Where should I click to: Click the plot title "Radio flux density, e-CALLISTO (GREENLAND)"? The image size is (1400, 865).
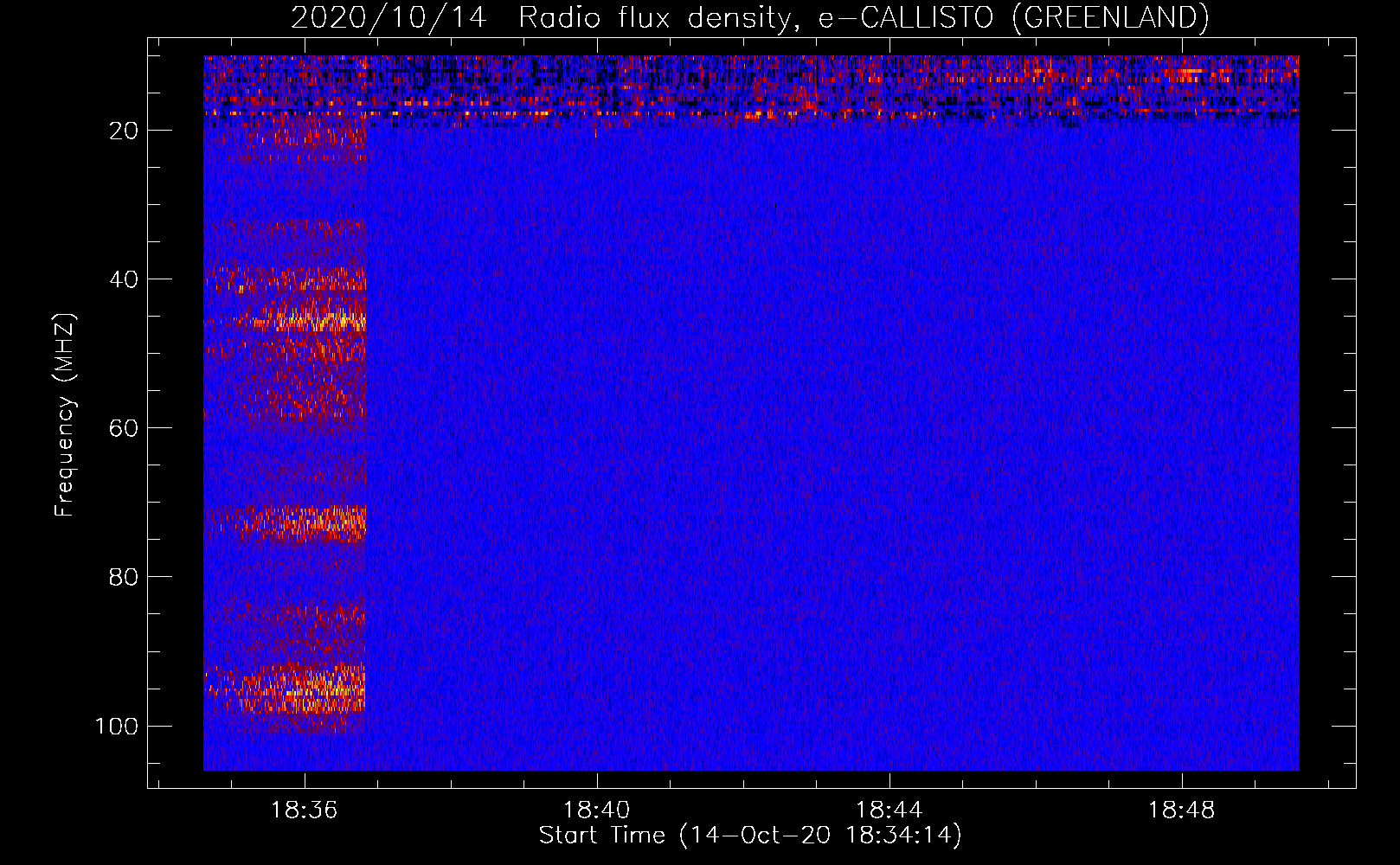864,17
